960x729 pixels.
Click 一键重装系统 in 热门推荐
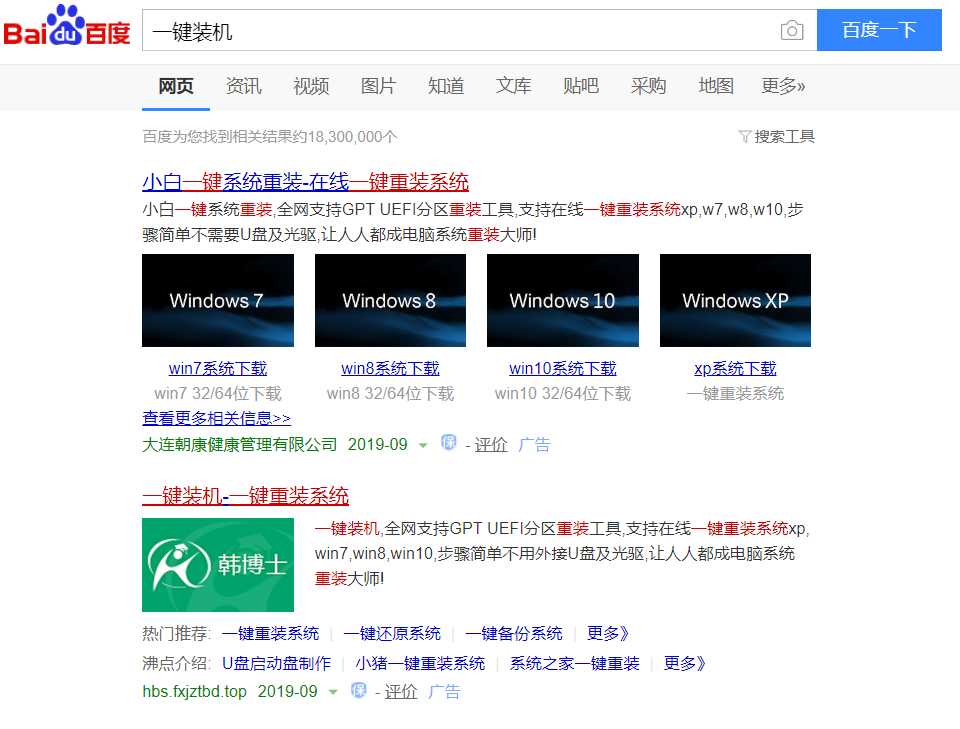tap(271, 634)
